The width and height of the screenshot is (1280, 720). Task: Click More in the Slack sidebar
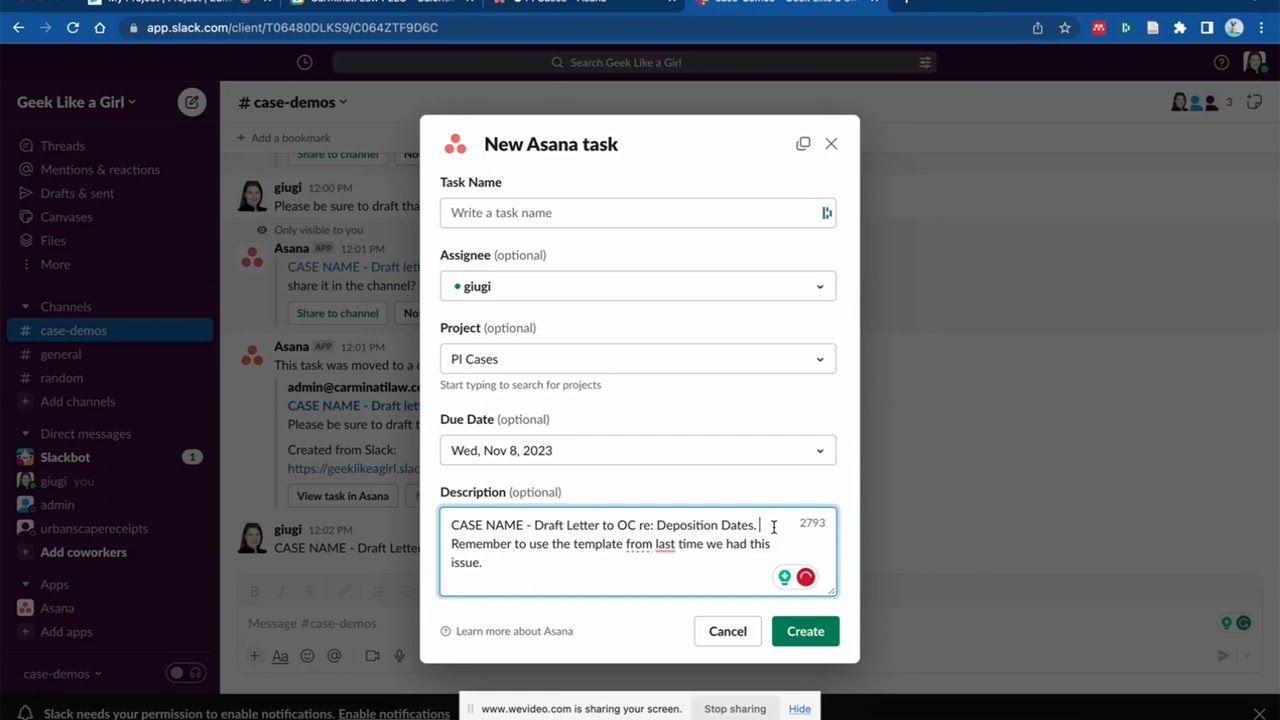tap(55, 265)
